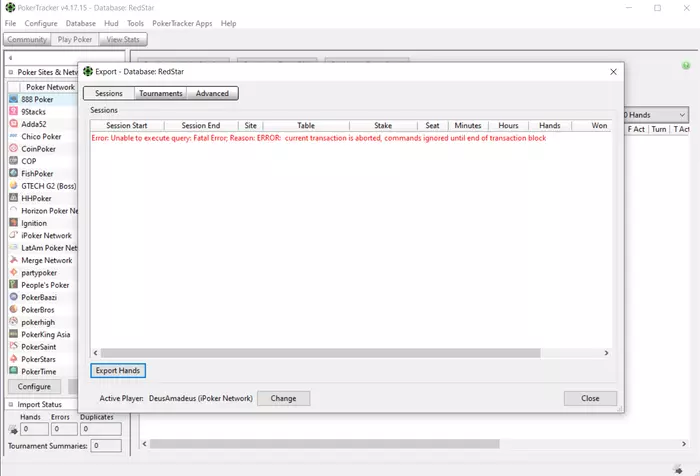Click the red query error message text
700x476 pixels.
click(319, 138)
